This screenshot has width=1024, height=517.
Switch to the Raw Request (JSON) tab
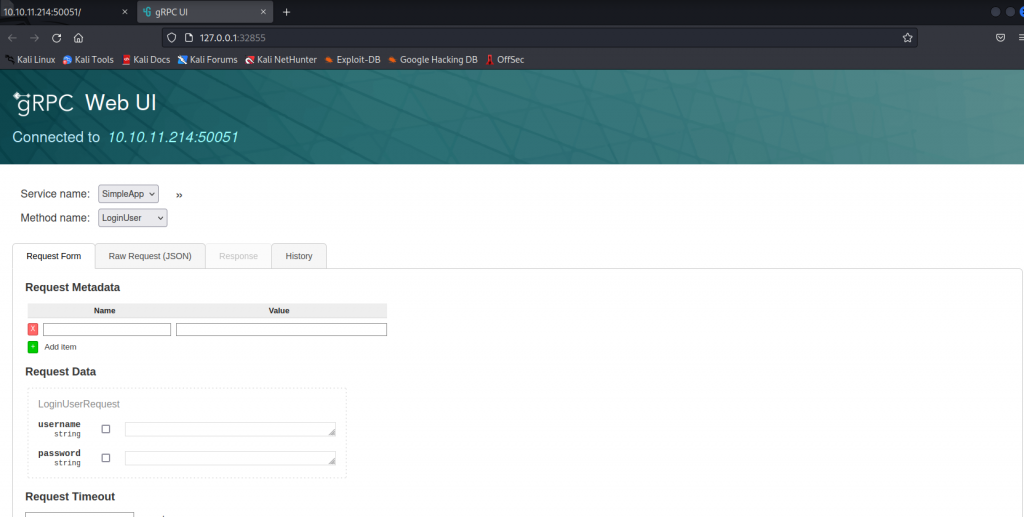pyautogui.click(x=150, y=256)
